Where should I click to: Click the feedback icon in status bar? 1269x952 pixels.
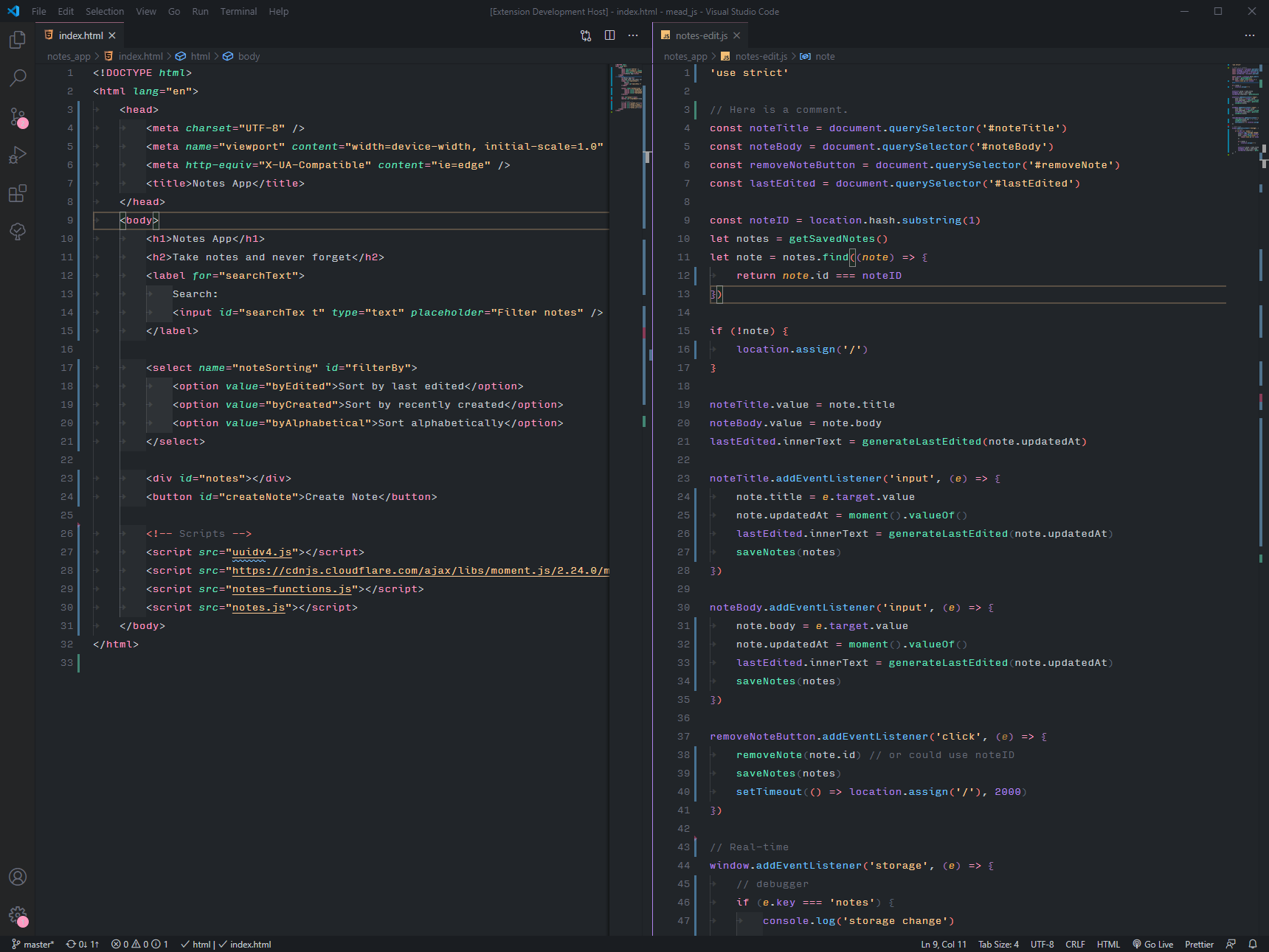1231,944
